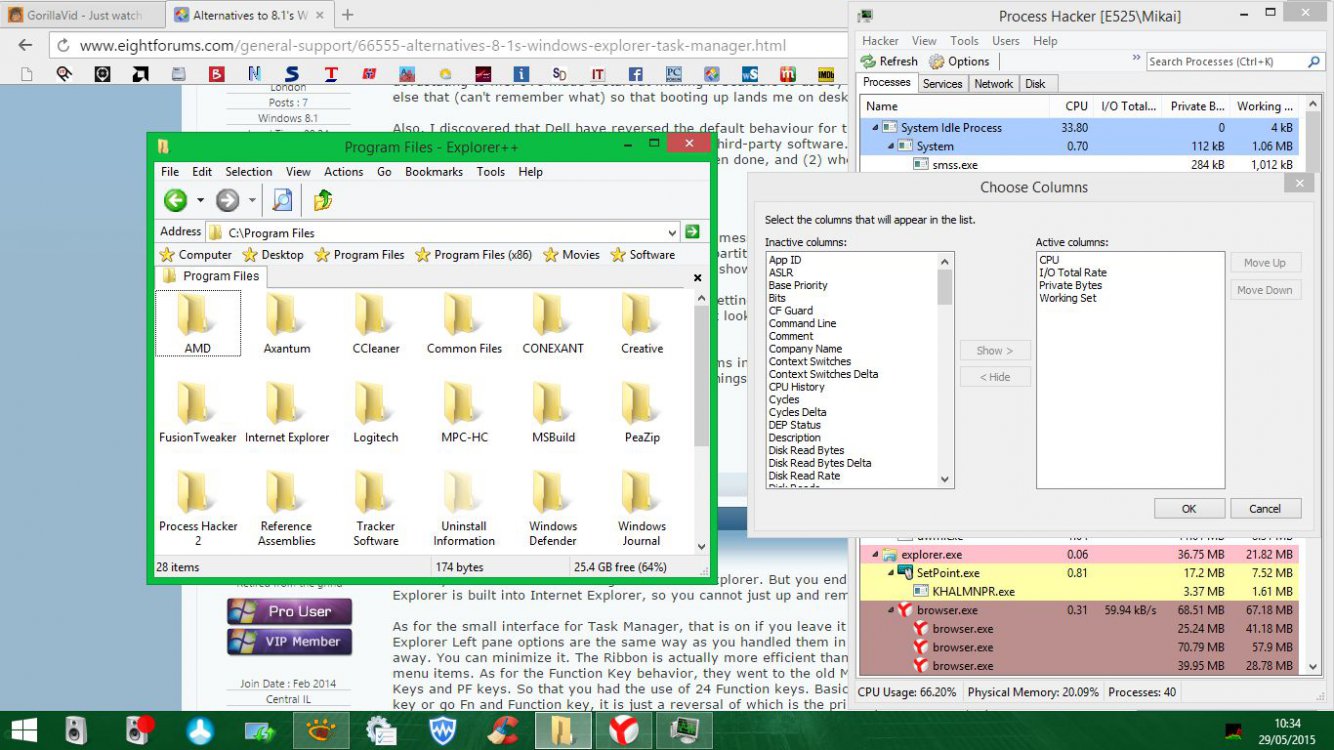Screen dimensions: 1334x750
Task: Select the Windows Defender folder
Action: [553, 507]
